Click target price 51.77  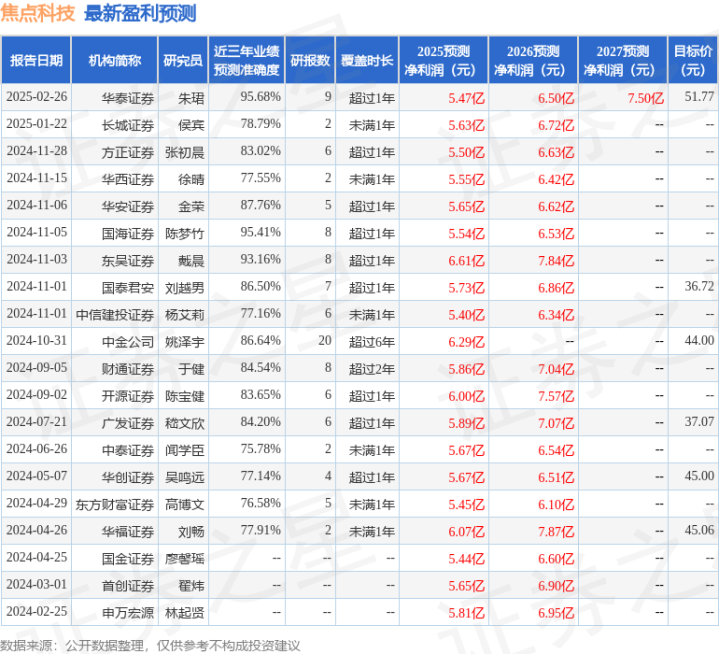(699, 97)
